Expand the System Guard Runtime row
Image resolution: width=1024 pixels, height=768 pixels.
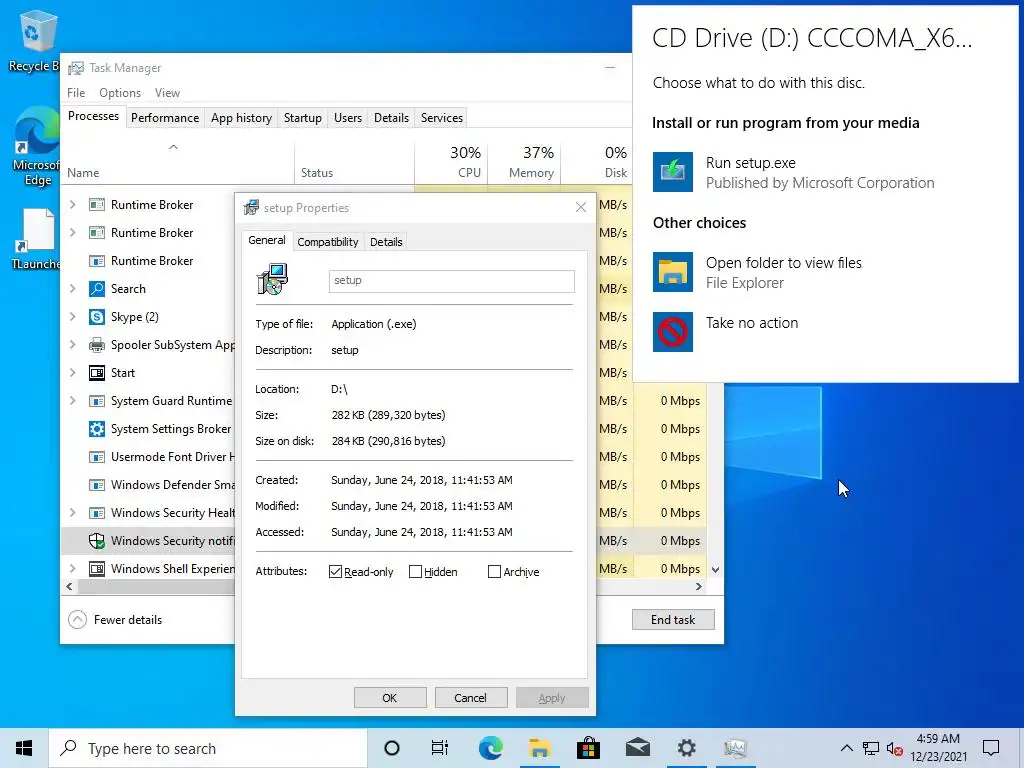[72, 401]
